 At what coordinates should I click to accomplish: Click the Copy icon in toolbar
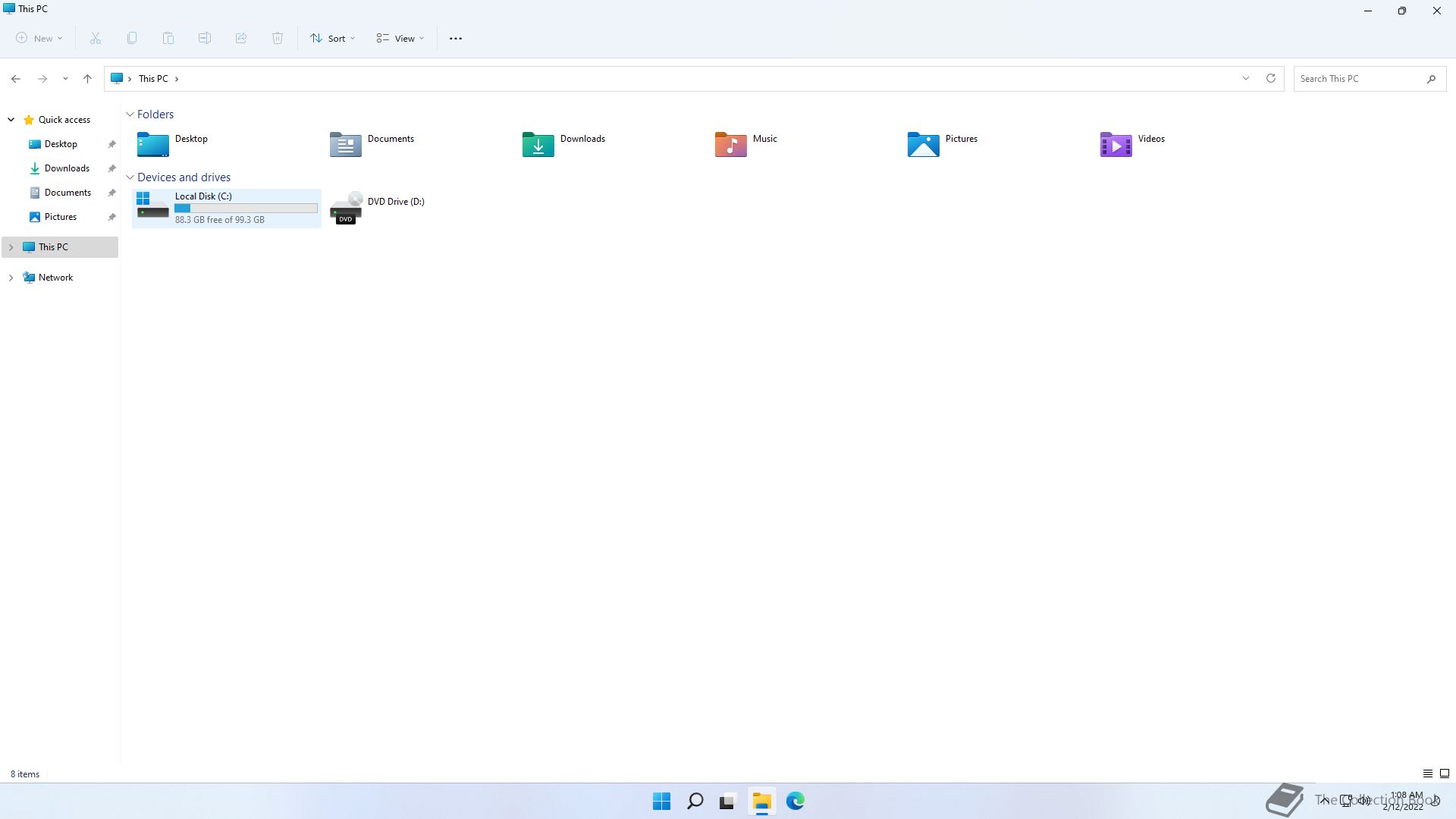click(x=132, y=38)
